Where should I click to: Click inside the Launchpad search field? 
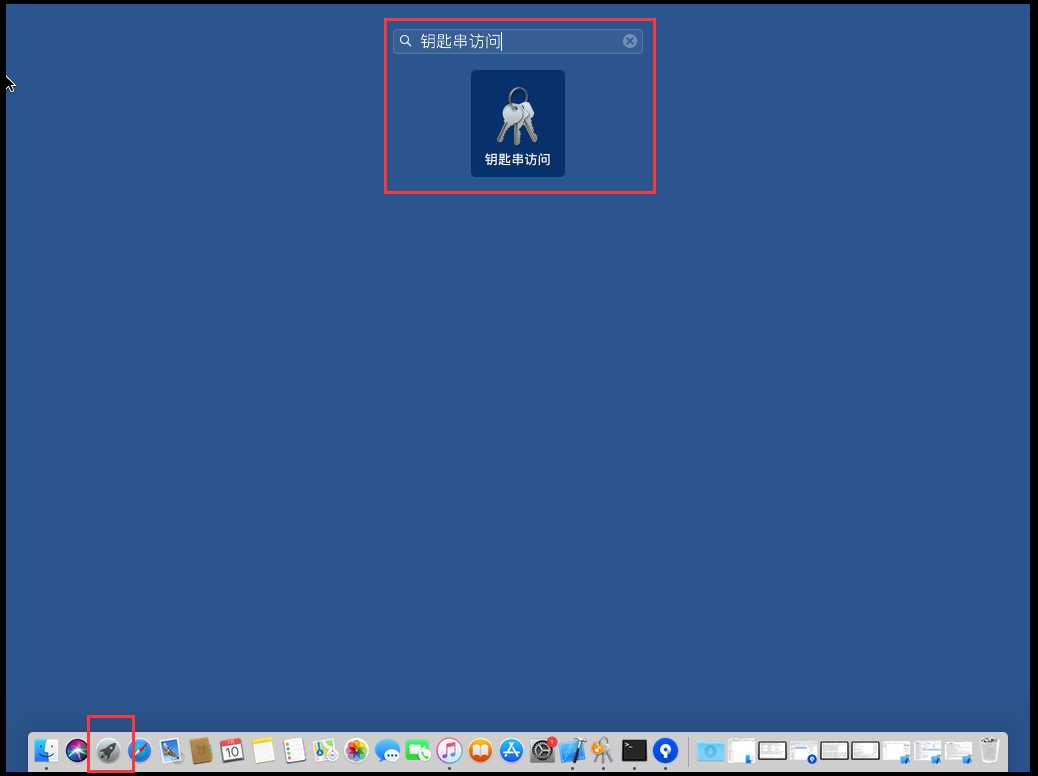click(x=517, y=41)
